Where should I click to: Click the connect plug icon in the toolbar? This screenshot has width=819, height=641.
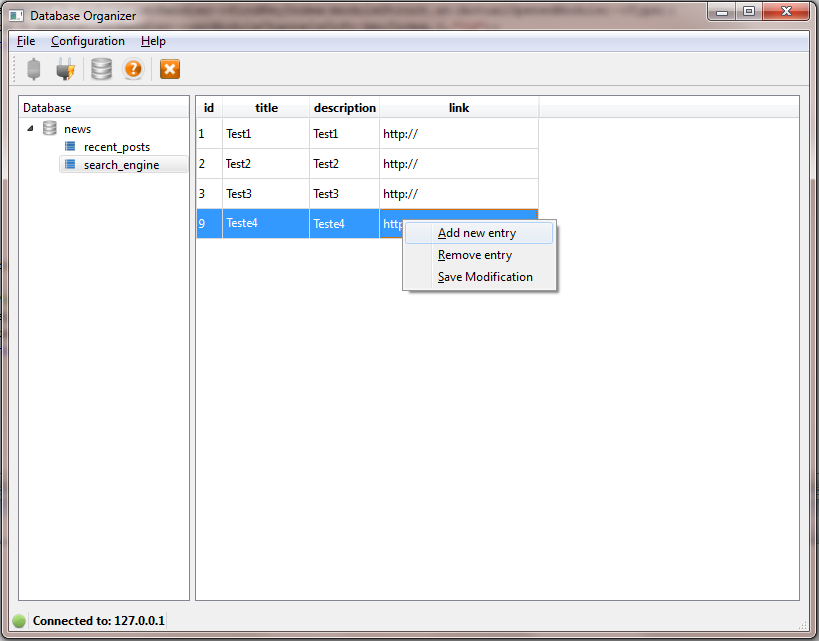(65, 69)
